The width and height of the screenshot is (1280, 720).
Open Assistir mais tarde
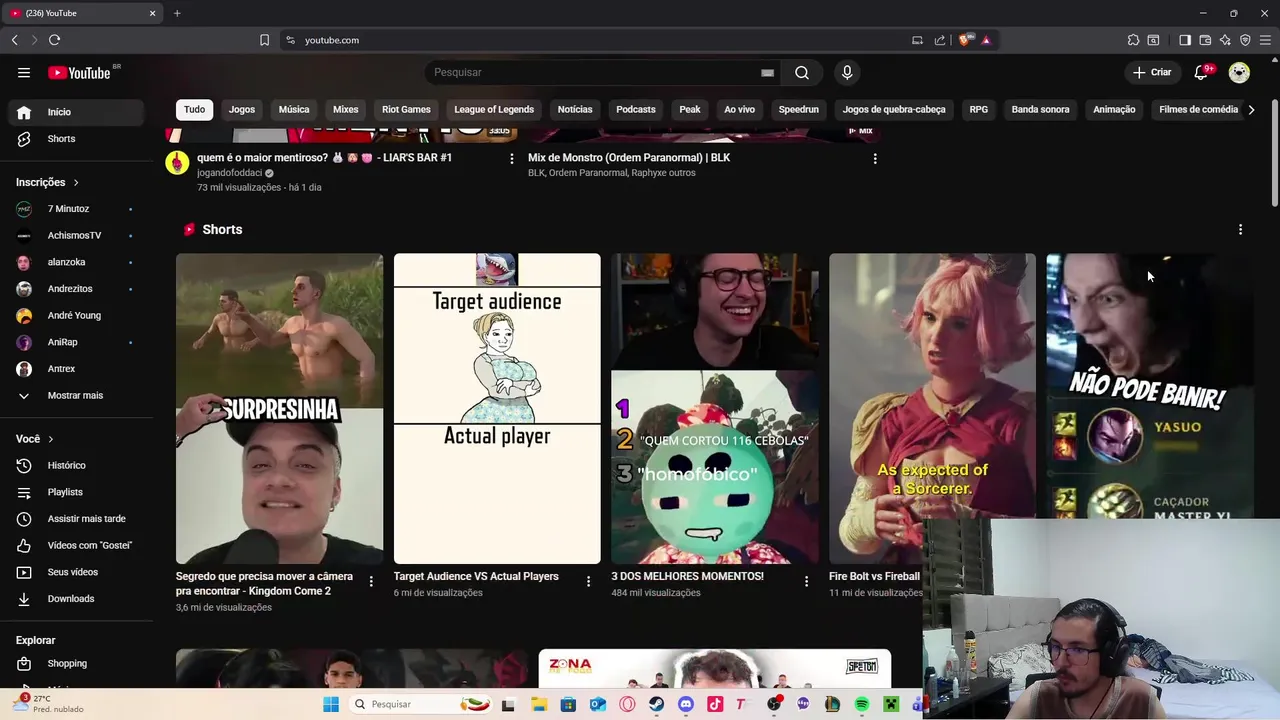[x=78, y=519]
